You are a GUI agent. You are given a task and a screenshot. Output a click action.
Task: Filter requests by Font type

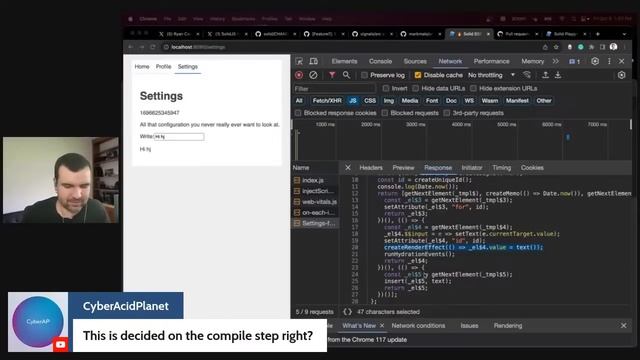(x=432, y=101)
